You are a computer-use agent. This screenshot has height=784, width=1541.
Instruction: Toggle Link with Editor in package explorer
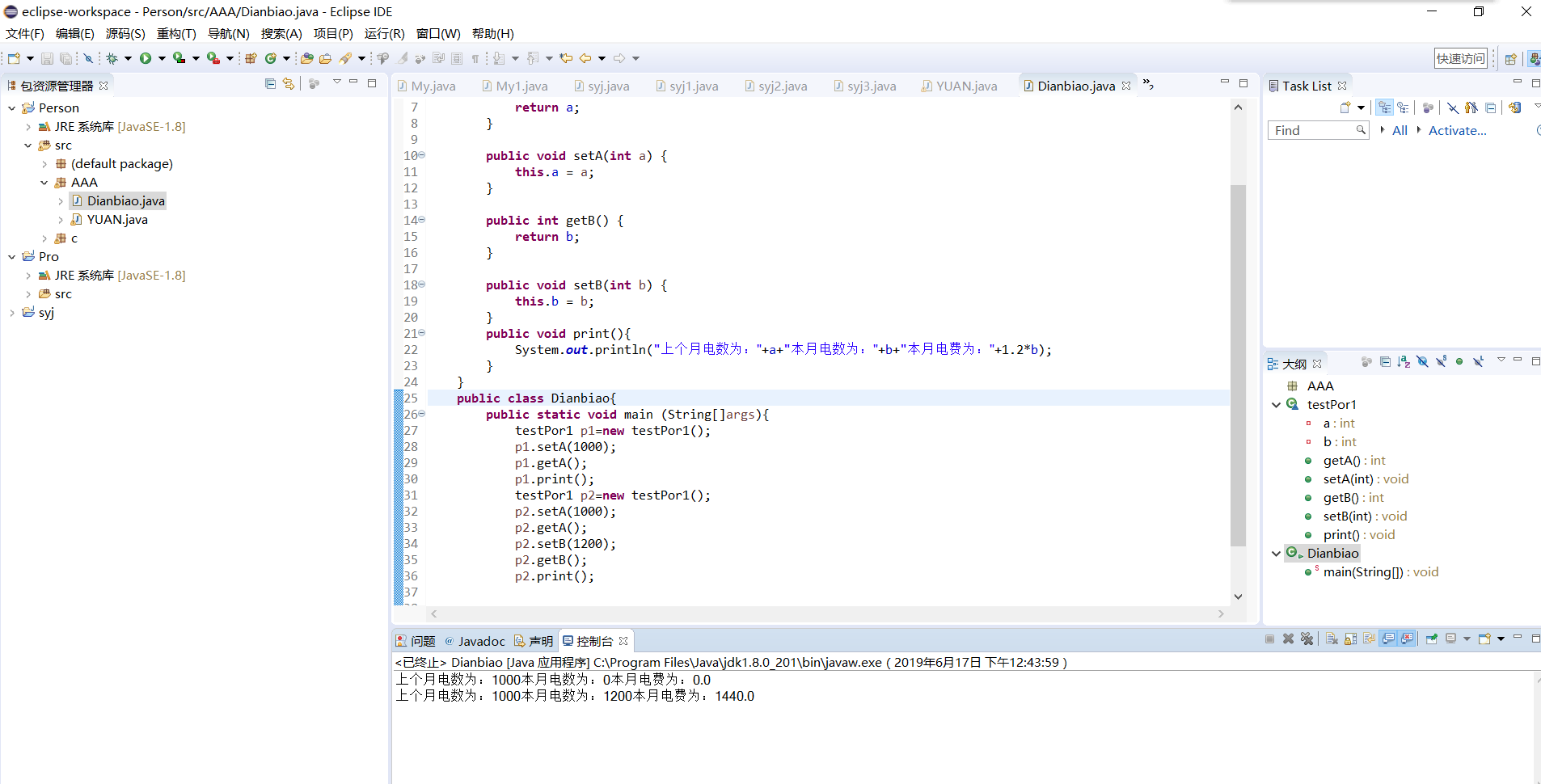click(x=289, y=84)
